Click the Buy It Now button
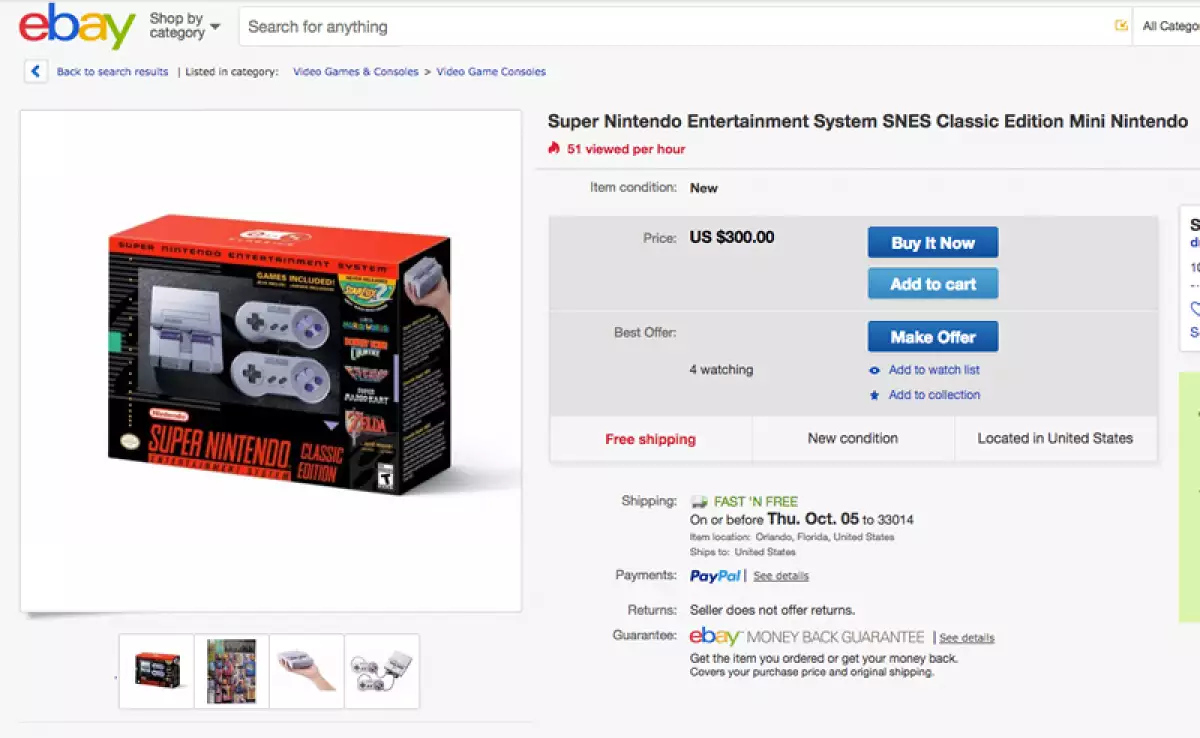The image size is (1200, 738). point(932,243)
